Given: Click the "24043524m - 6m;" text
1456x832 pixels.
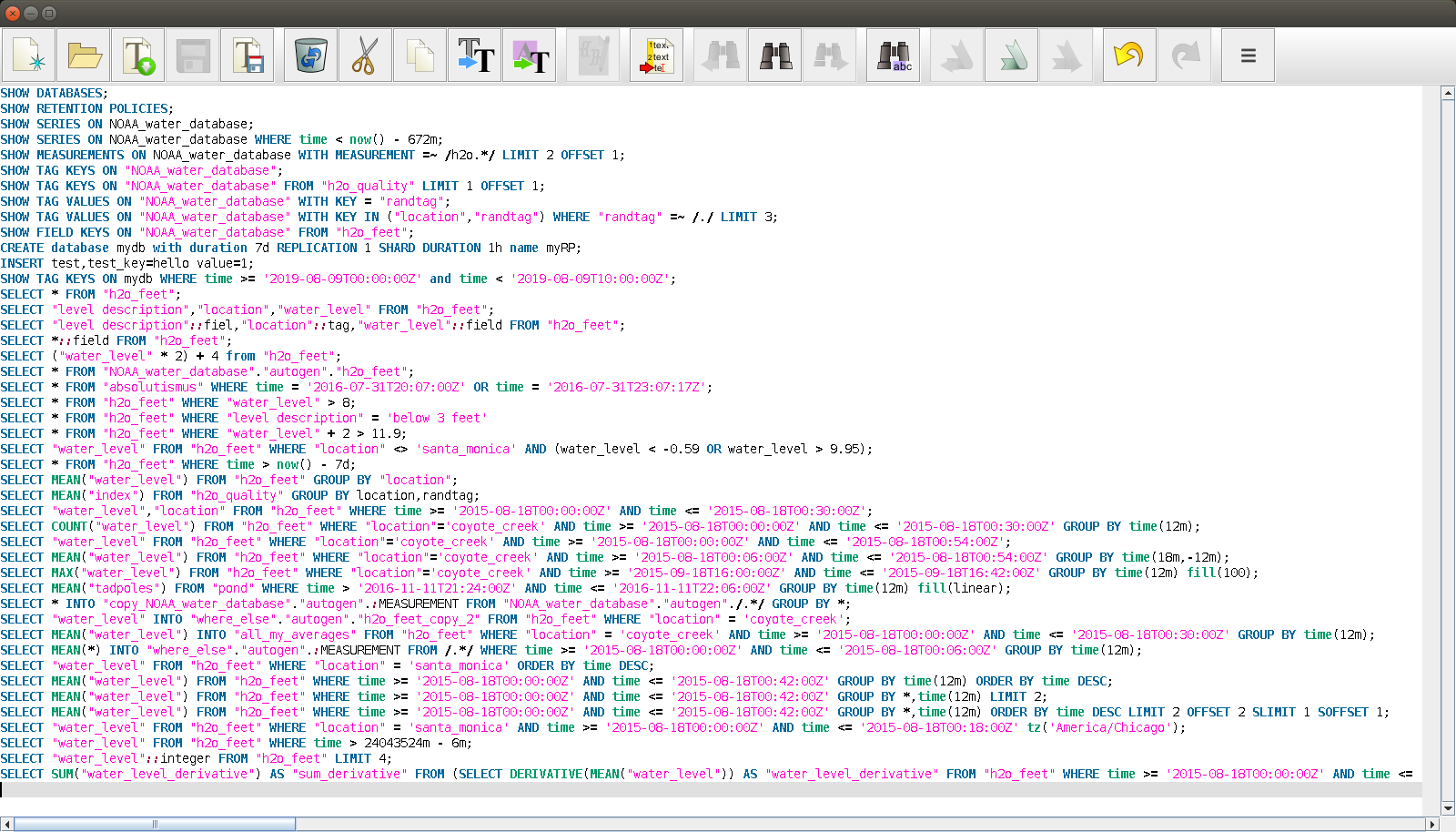Looking at the screenshot, I should coord(419,743).
